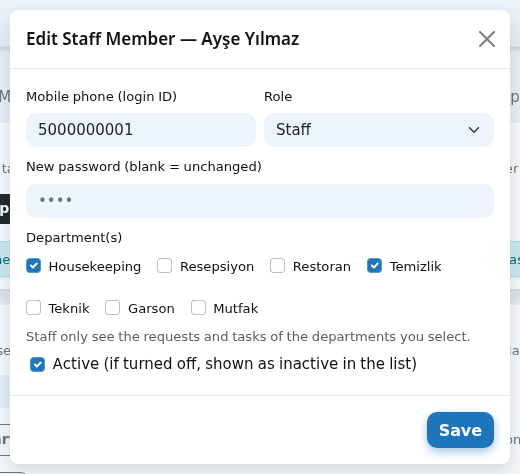Uncheck the Temizlik department checkbox

(374, 266)
